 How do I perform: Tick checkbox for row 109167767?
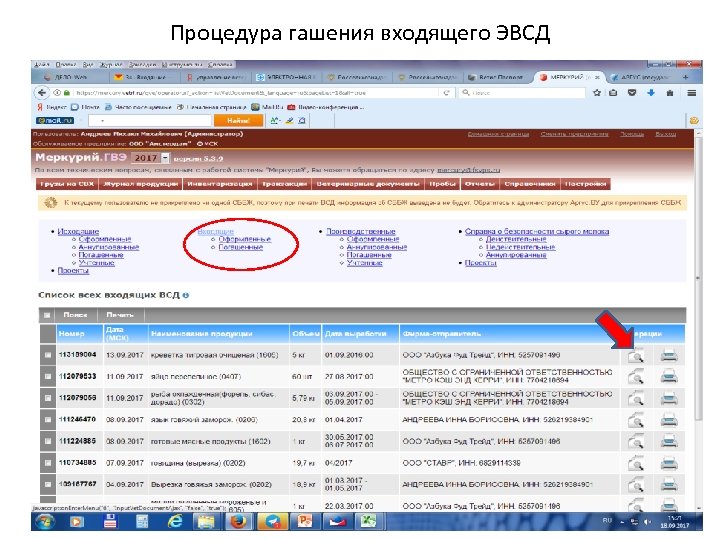coord(47,484)
